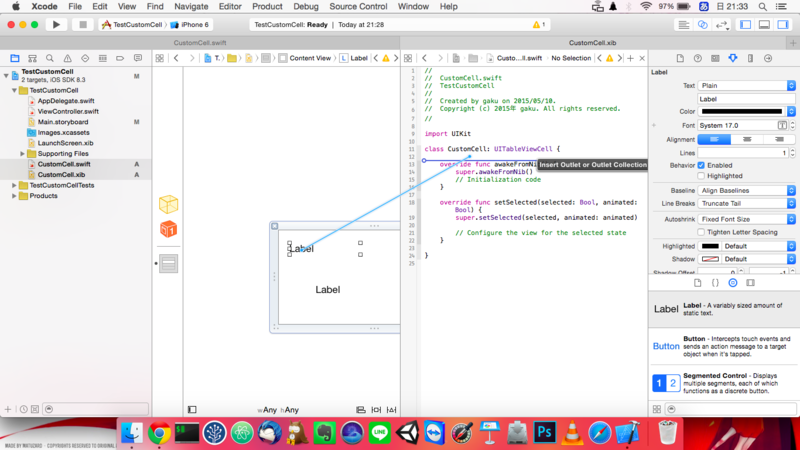
Task: Show the File inspector
Action: pos(680,58)
